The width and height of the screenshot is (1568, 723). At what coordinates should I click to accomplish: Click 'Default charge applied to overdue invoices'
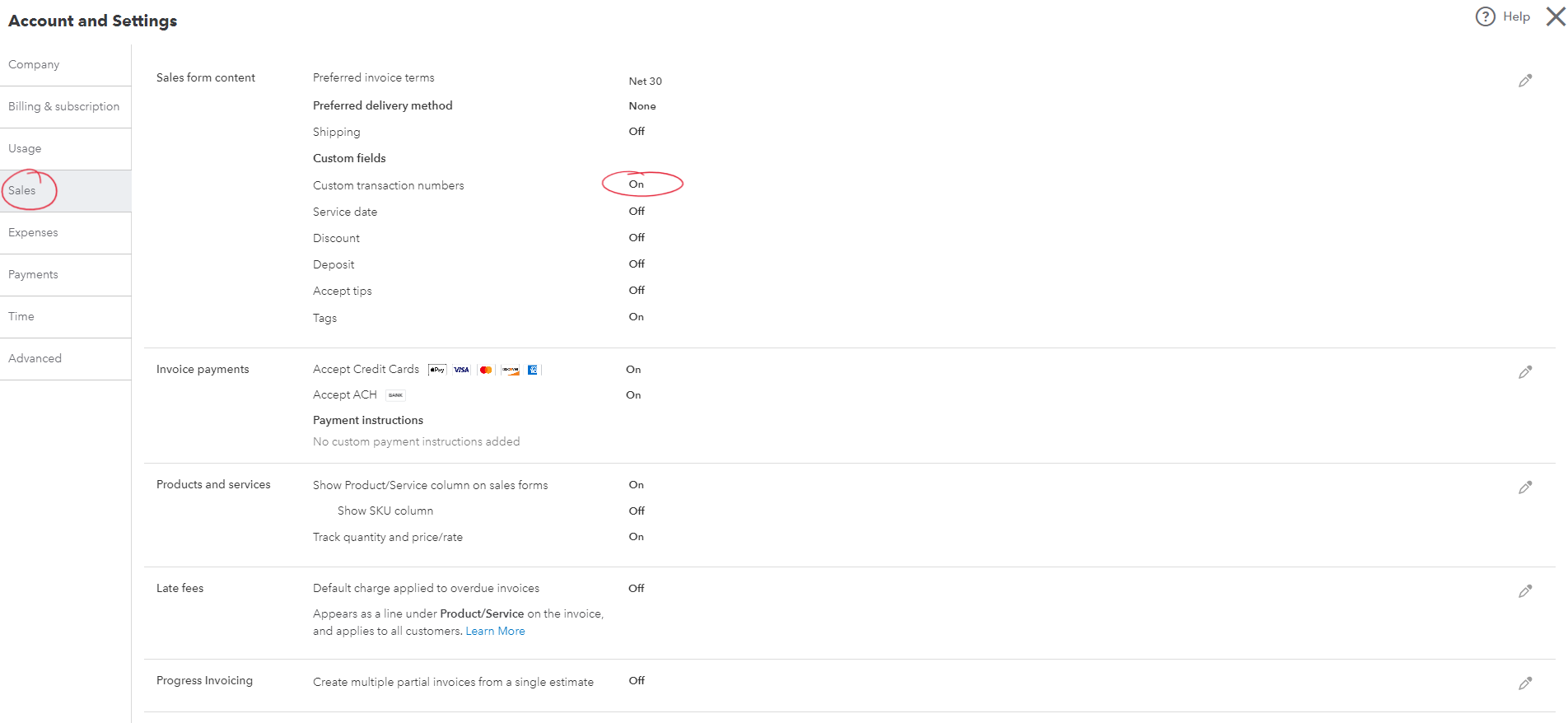click(x=426, y=589)
